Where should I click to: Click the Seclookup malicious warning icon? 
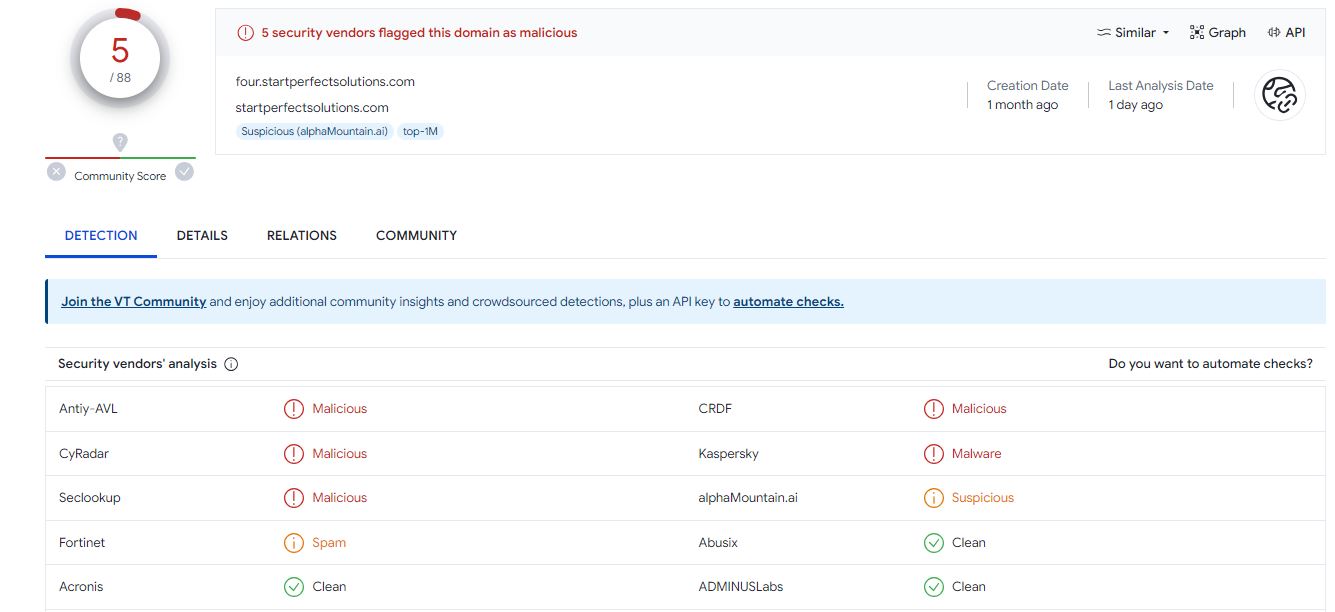pyautogui.click(x=294, y=498)
